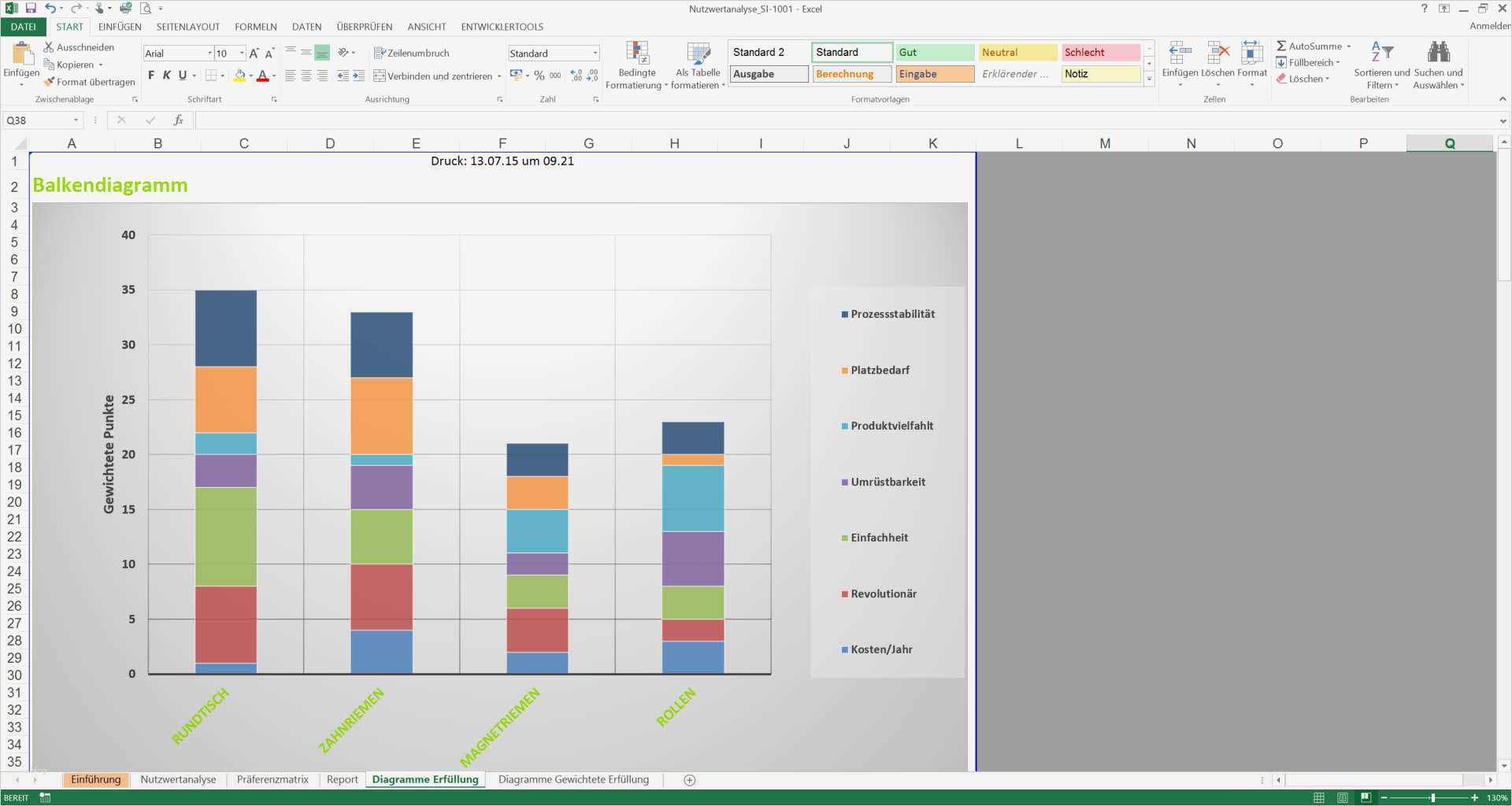
Task: Click Verbinden und zentrieren
Action: (435, 76)
